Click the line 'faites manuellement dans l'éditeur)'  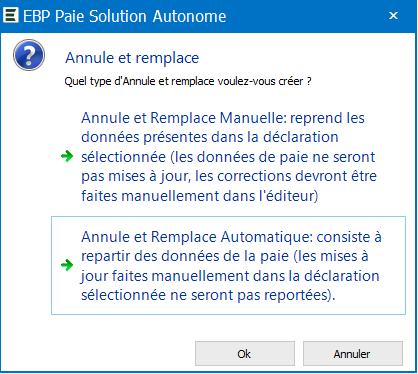point(199,196)
